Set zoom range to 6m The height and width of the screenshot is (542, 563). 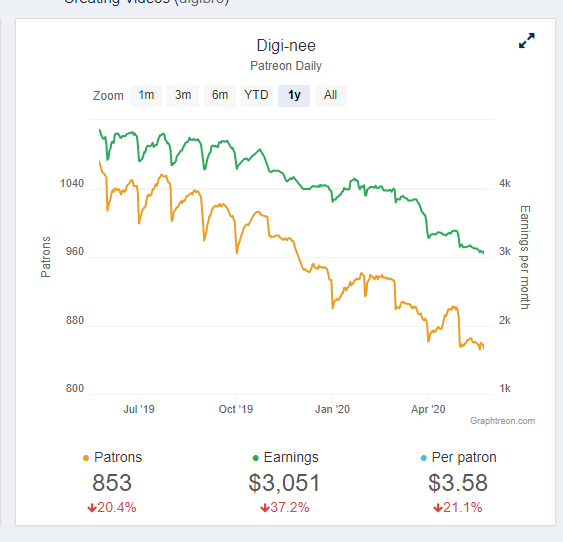pos(220,95)
